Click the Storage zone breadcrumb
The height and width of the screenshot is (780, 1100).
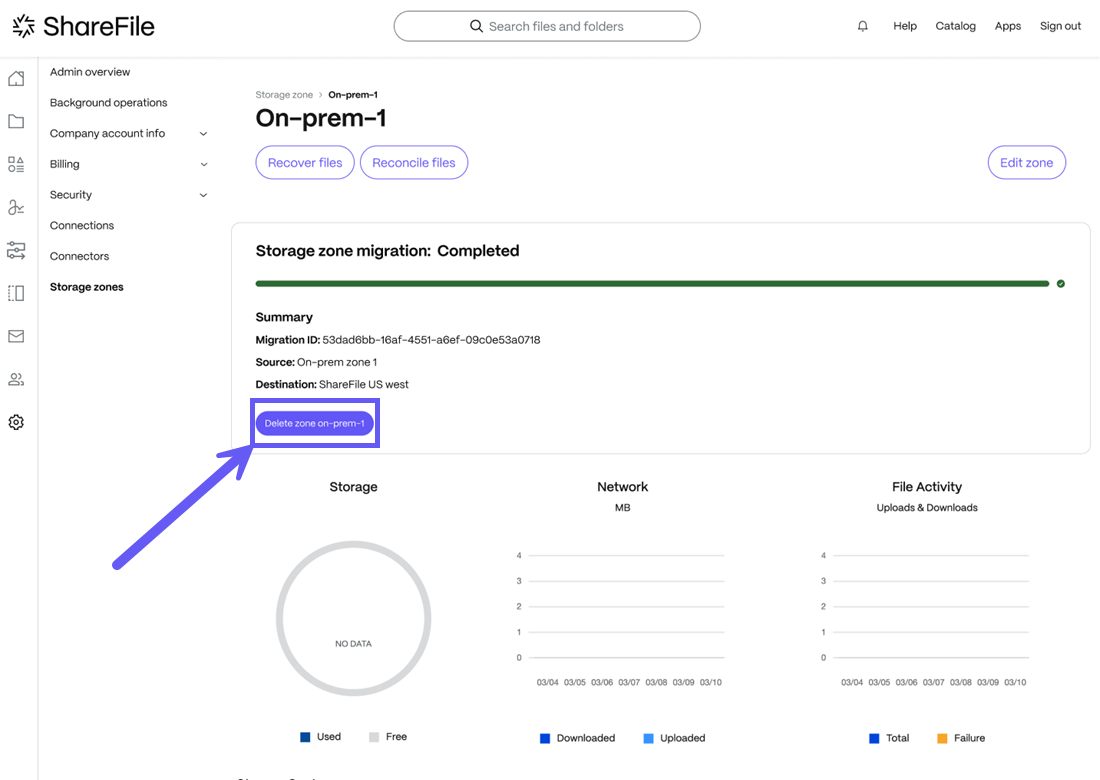(x=284, y=95)
